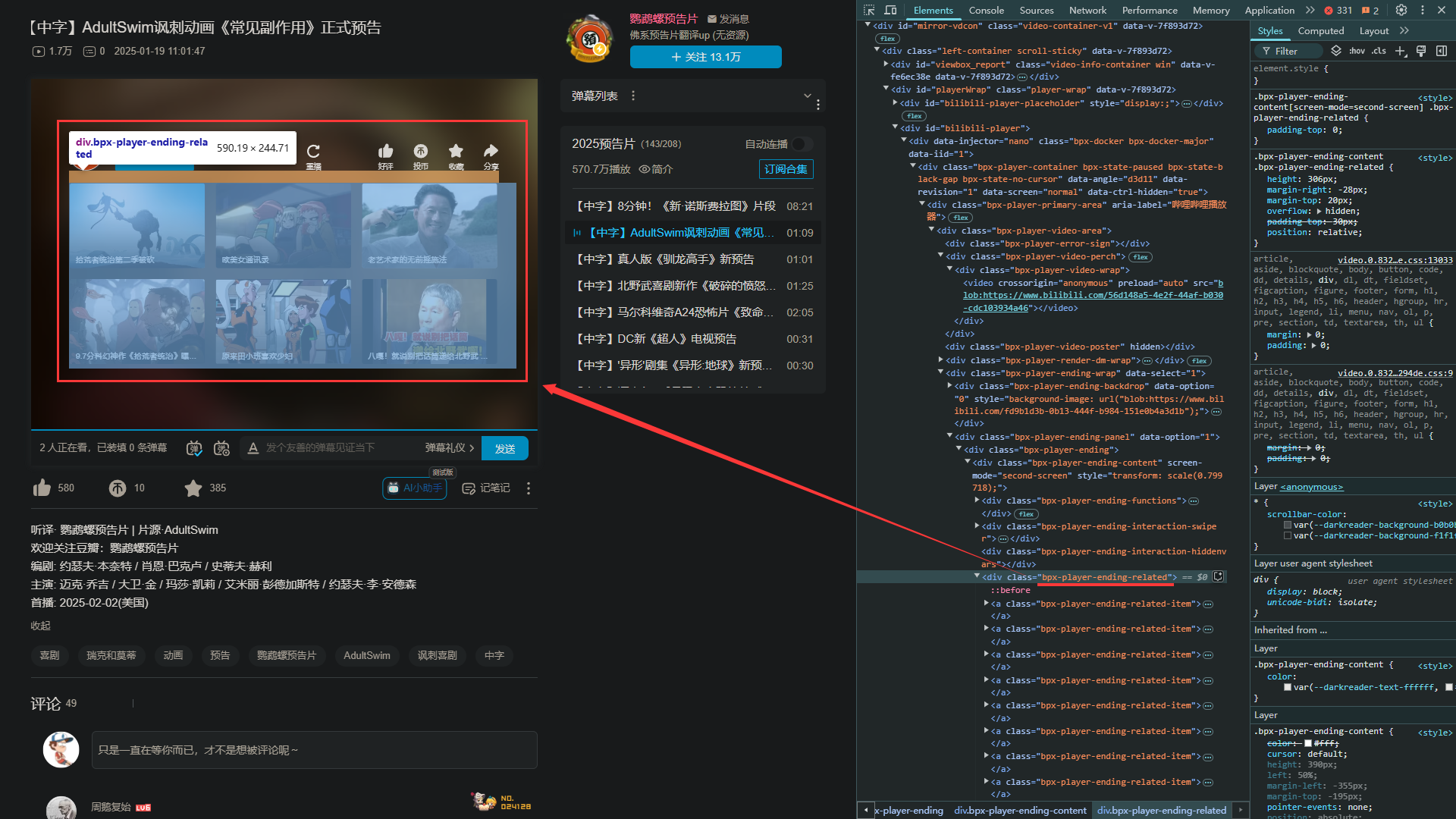Screen dimensions: 1456x819
Task: Toggle rendering emulations brush icon
Action: [x=1421, y=51]
